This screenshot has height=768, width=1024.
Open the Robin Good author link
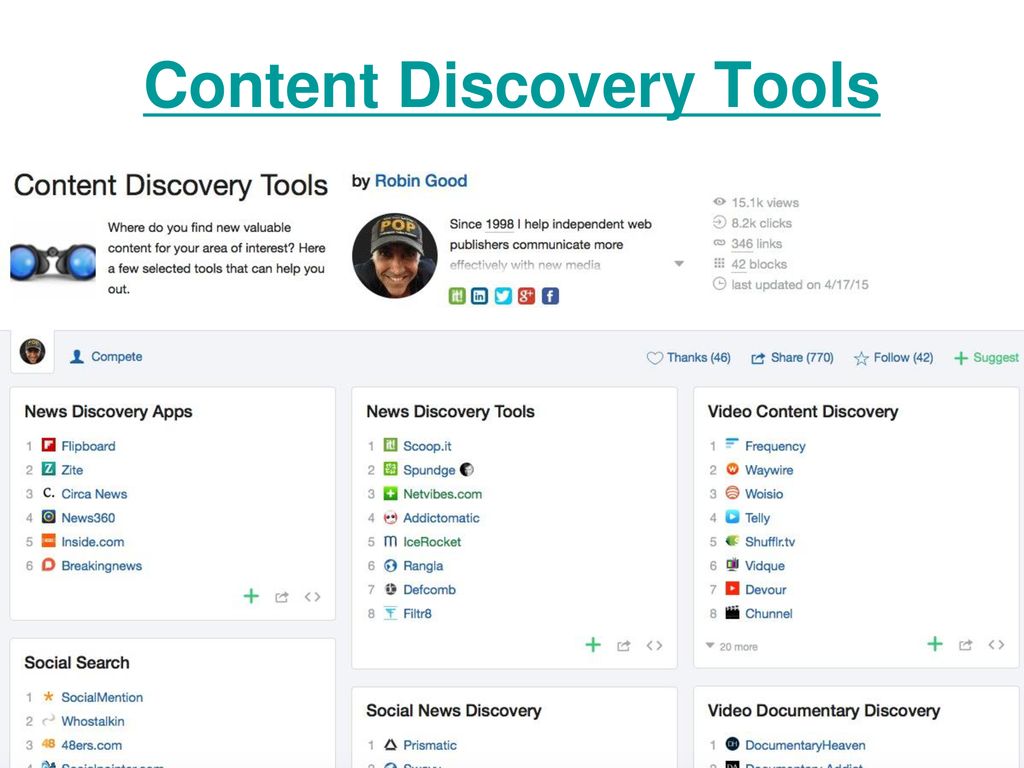pyautogui.click(x=421, y=181)
